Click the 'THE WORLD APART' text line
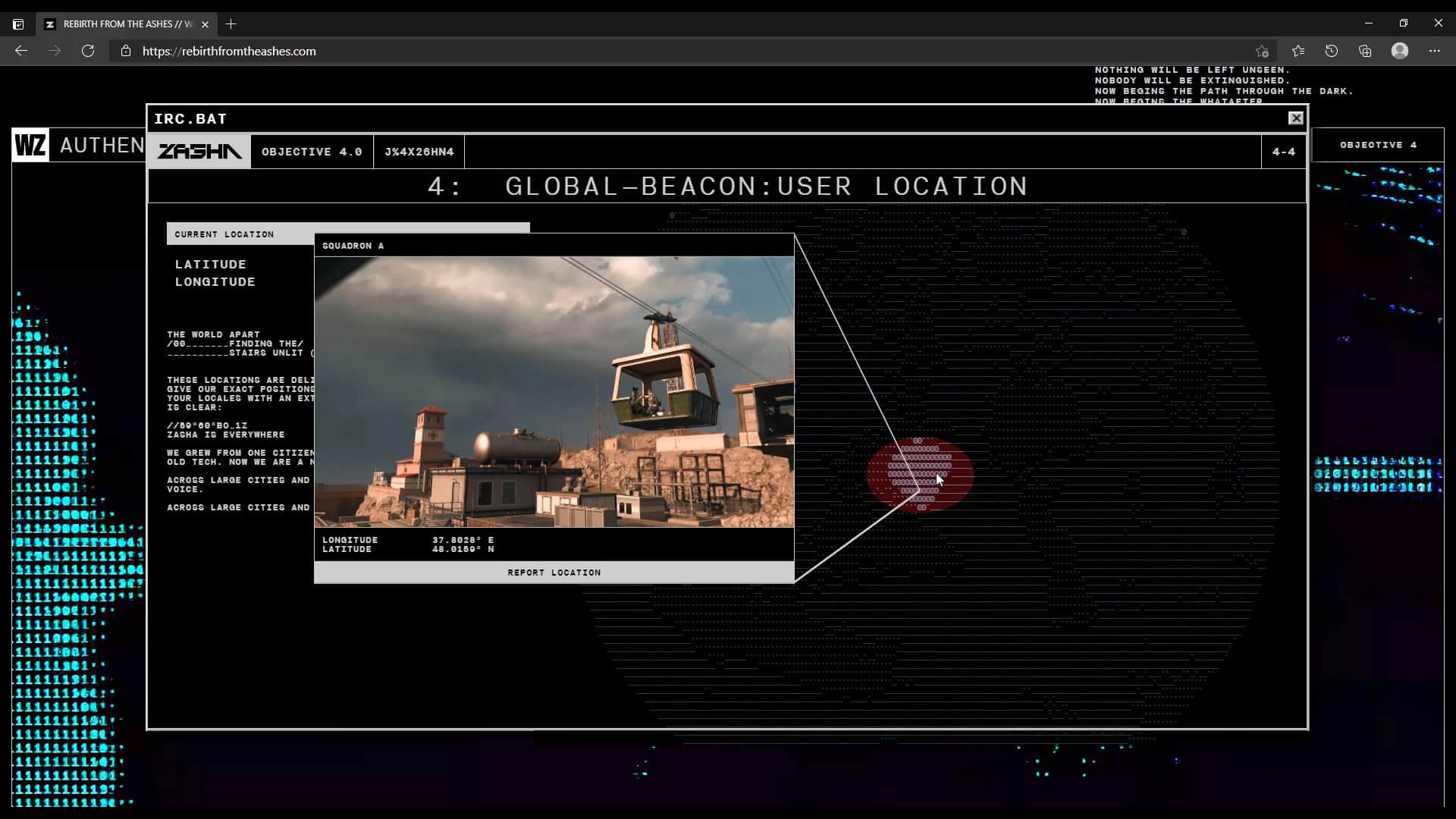 pyautogui.click(x=213, y=334)
